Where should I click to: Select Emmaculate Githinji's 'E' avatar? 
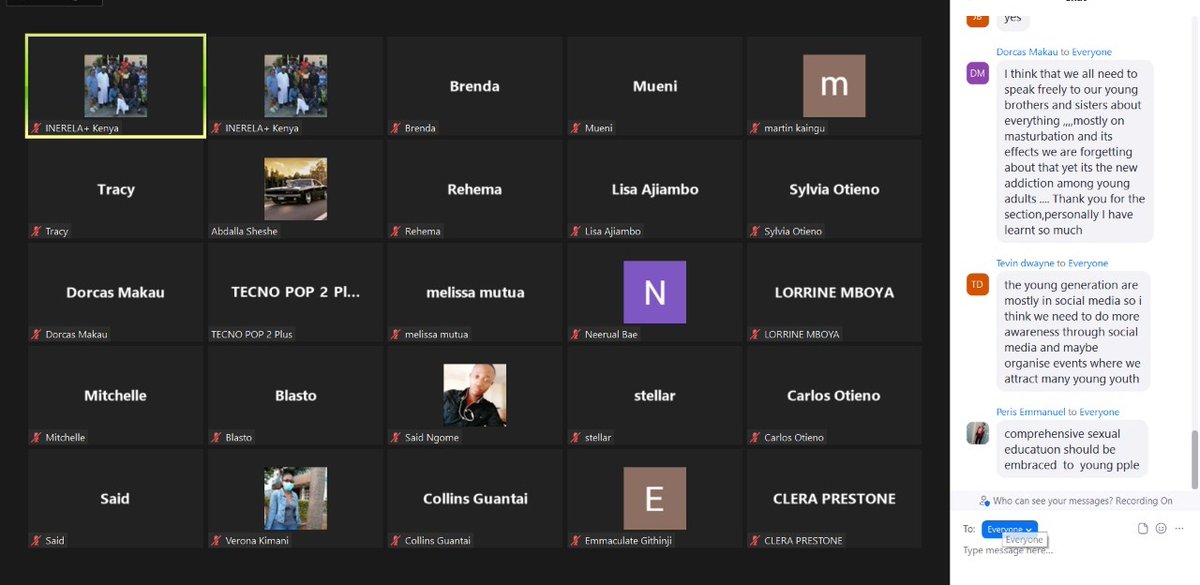654,498
